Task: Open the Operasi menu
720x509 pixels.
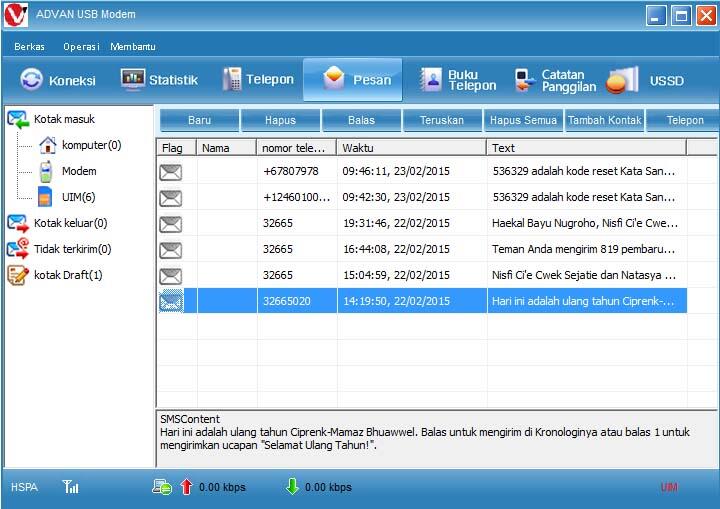Action: point(81,46)
